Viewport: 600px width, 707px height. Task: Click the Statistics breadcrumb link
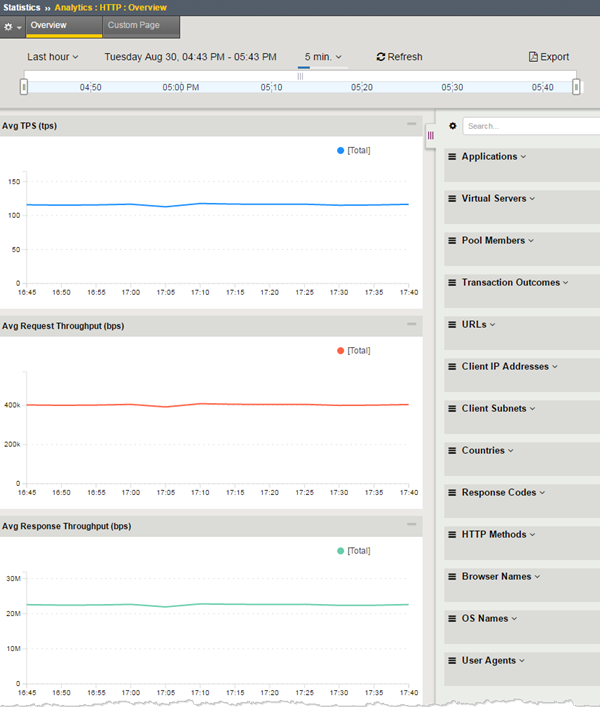[21, 7]
